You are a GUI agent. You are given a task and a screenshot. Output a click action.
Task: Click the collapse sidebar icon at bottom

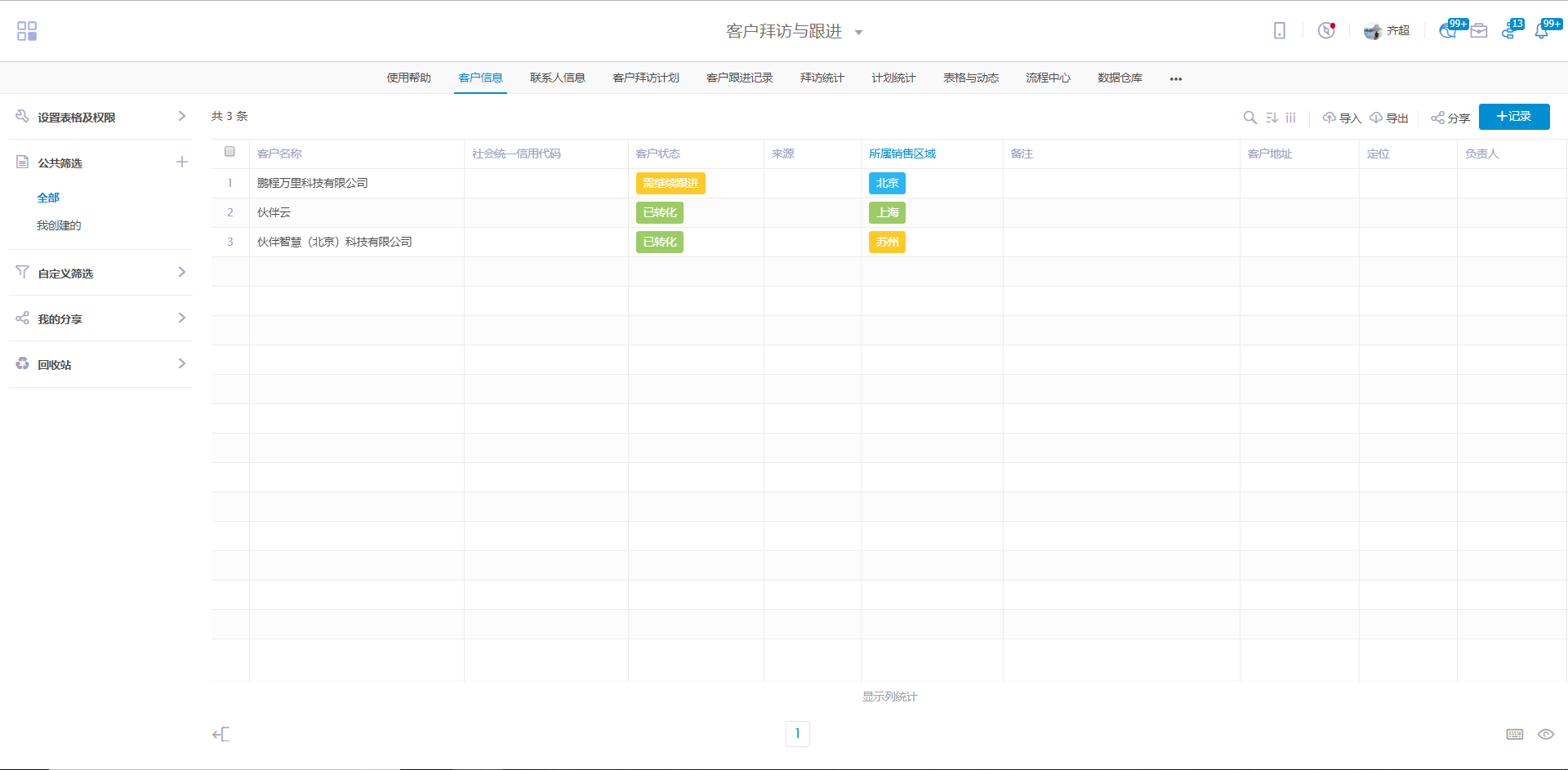220,734
